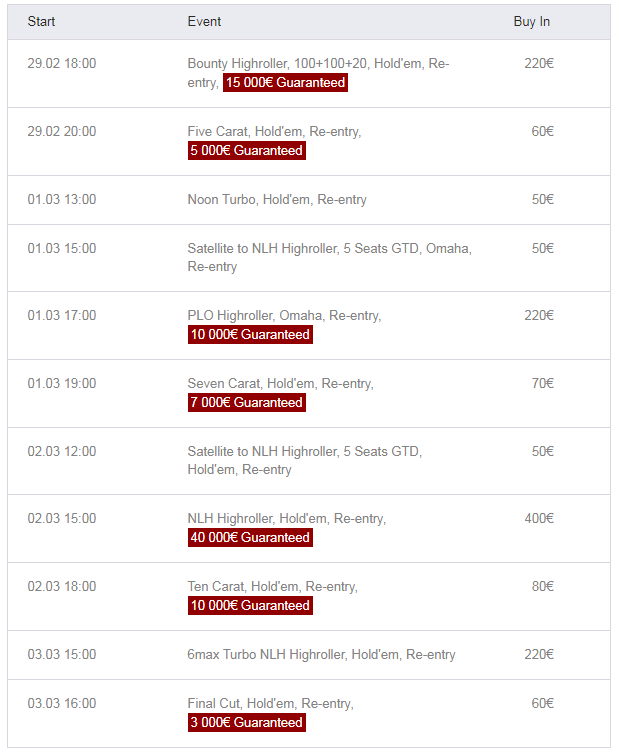619x754 pixels.
Task: Select the Noon Turbo event row
Action: [277, 200]
